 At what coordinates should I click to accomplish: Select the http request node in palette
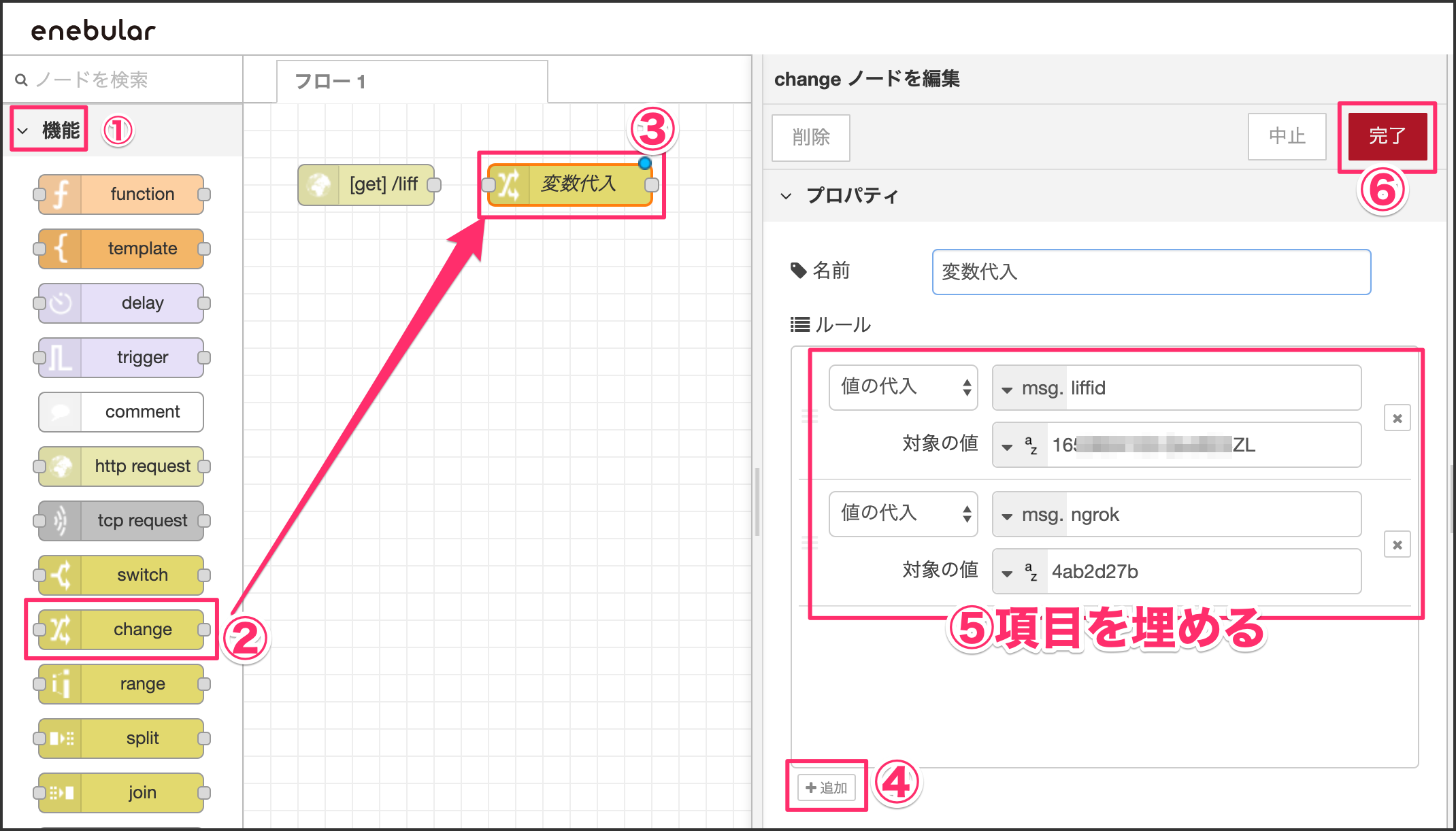(x=122, y=467)
